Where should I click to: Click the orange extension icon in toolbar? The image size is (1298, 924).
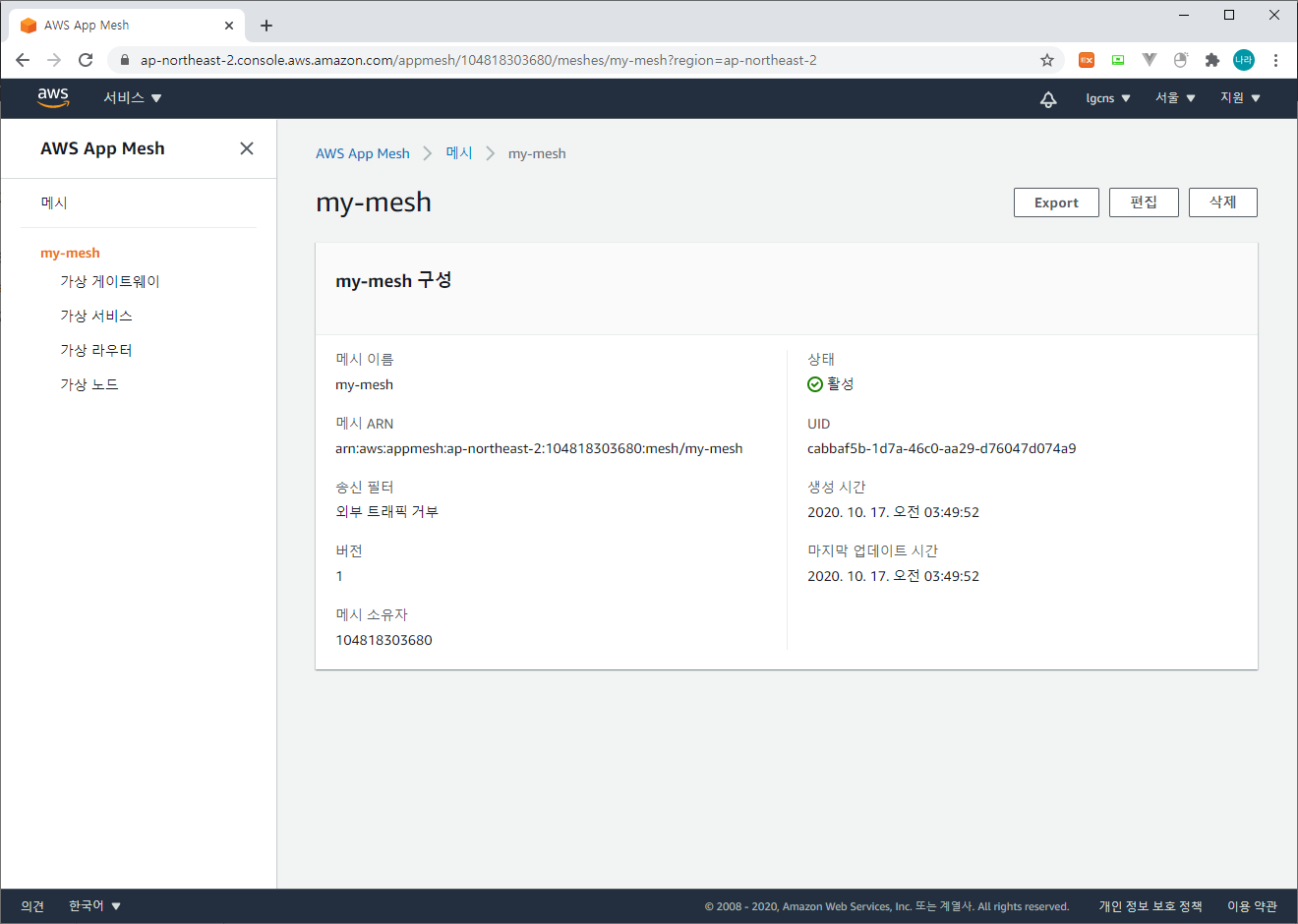1087,60
